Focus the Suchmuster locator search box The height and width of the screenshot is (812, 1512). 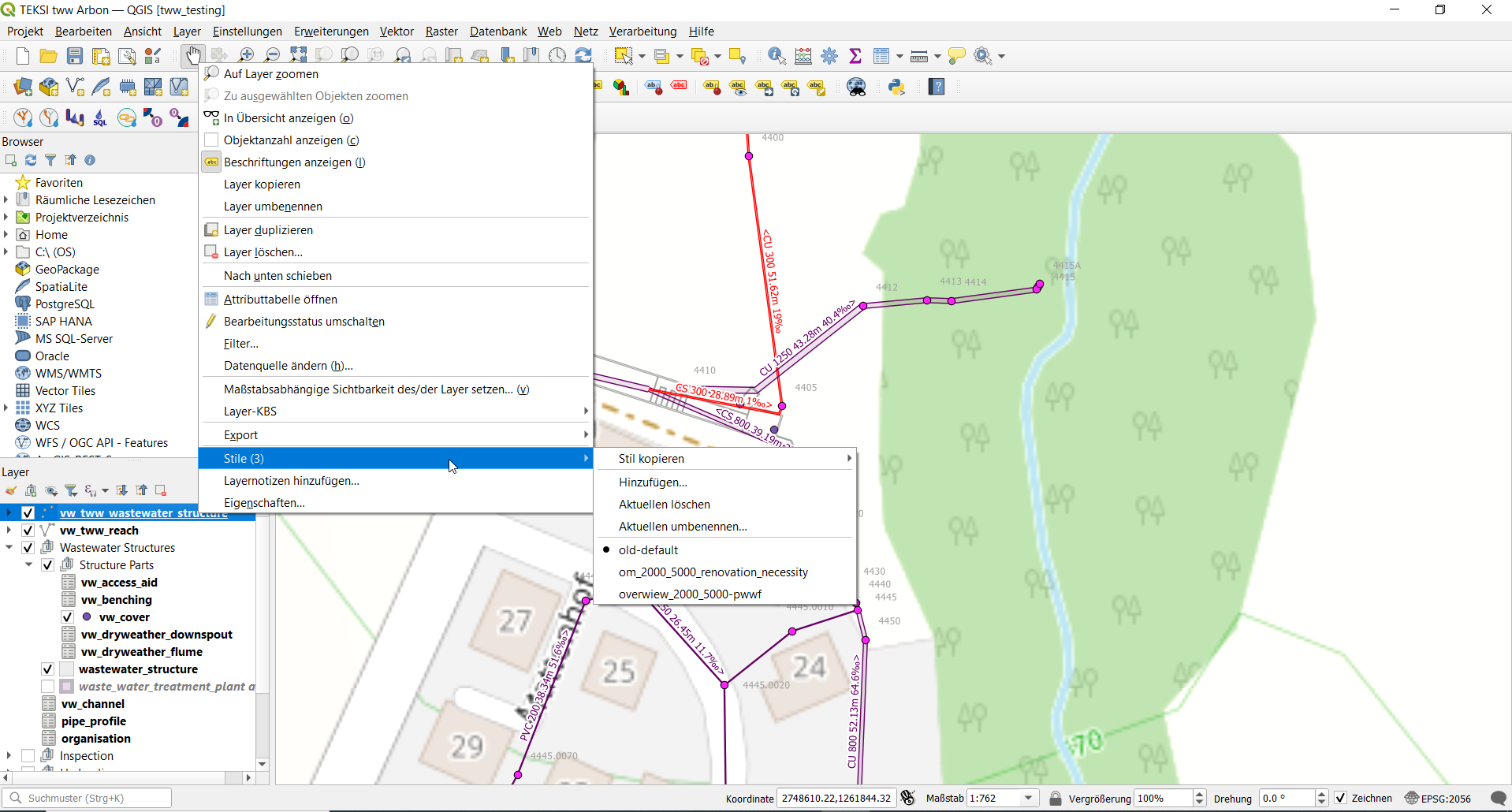pyautogui.click(x=87, y=799)
